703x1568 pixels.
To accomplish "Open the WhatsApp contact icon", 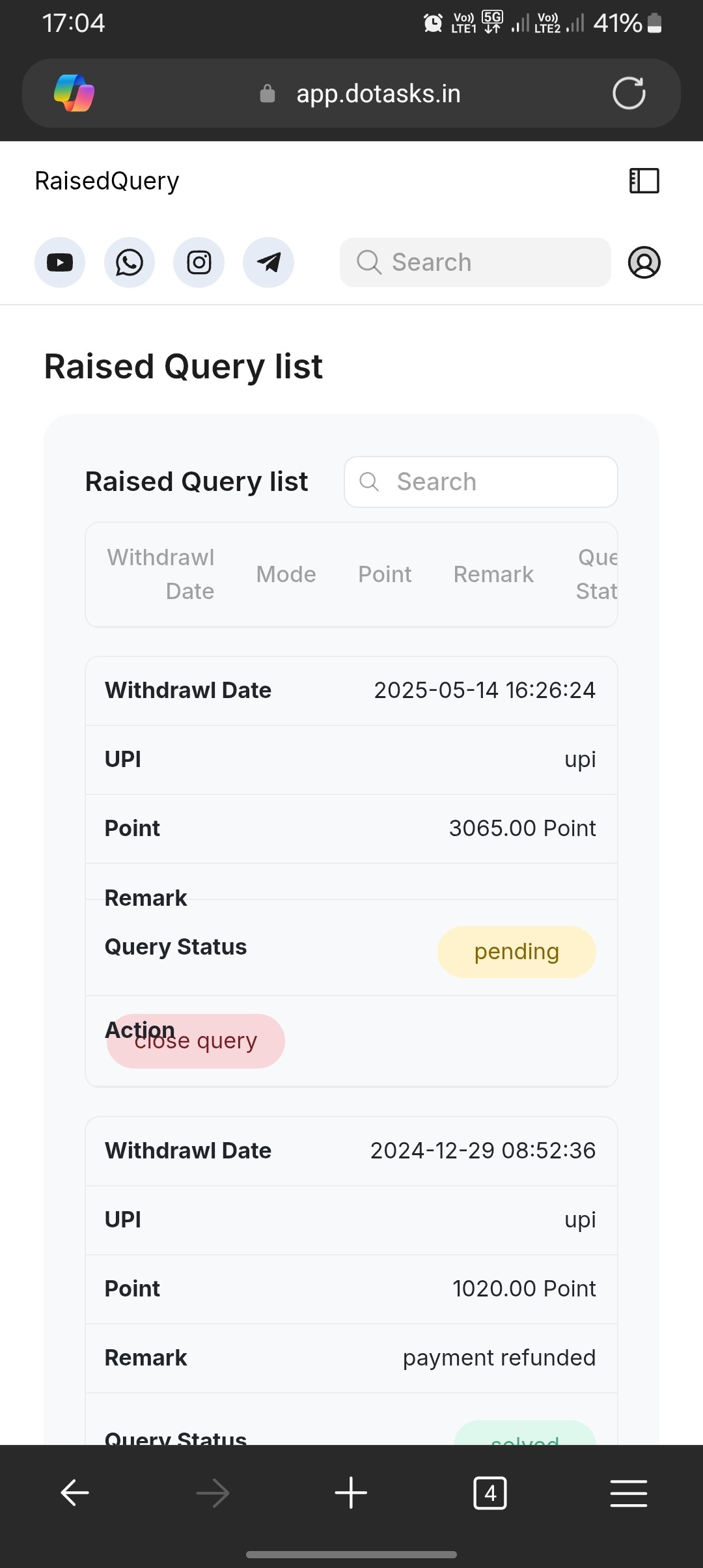I will [x=130, y=262].
